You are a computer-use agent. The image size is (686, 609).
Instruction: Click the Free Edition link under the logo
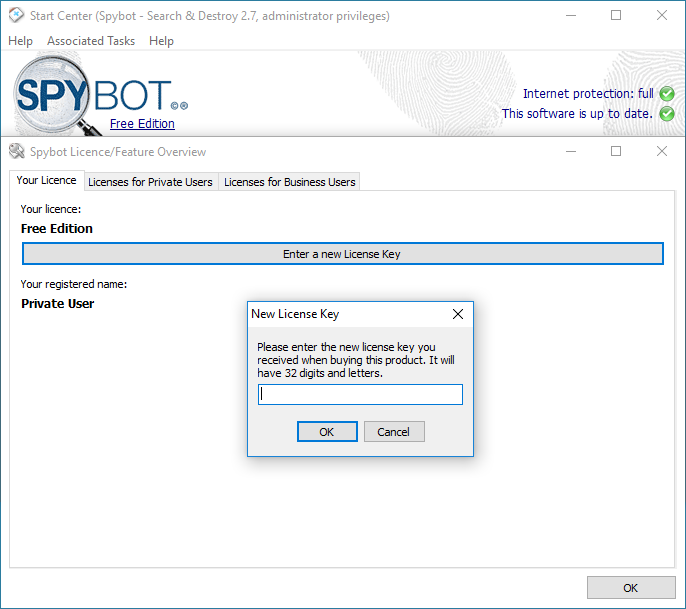coord(142,124)
